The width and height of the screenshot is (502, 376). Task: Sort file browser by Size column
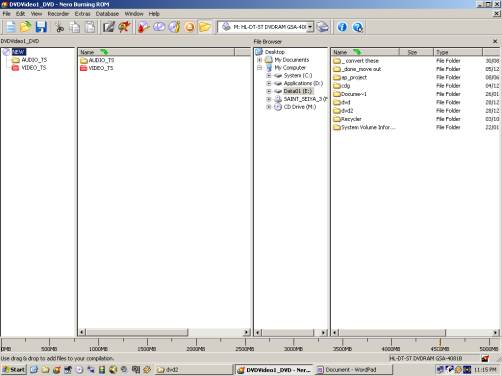[416, 52]
